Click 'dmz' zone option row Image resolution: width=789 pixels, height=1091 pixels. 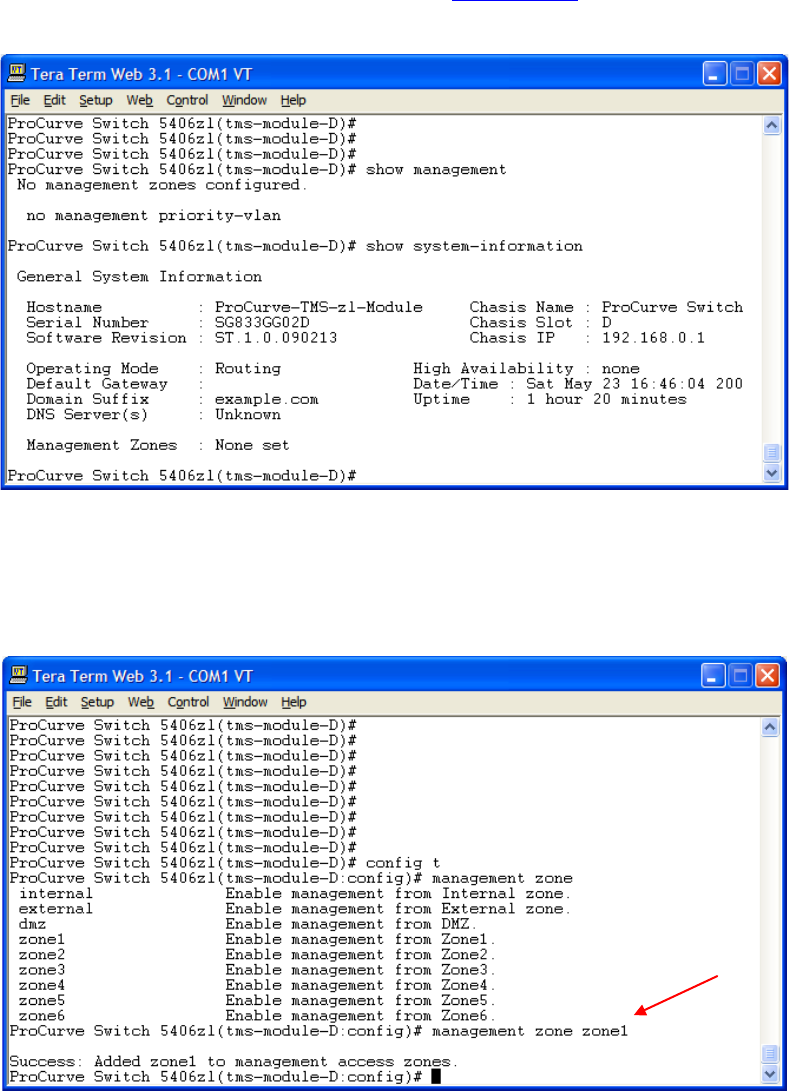click(x=248, y=925)
